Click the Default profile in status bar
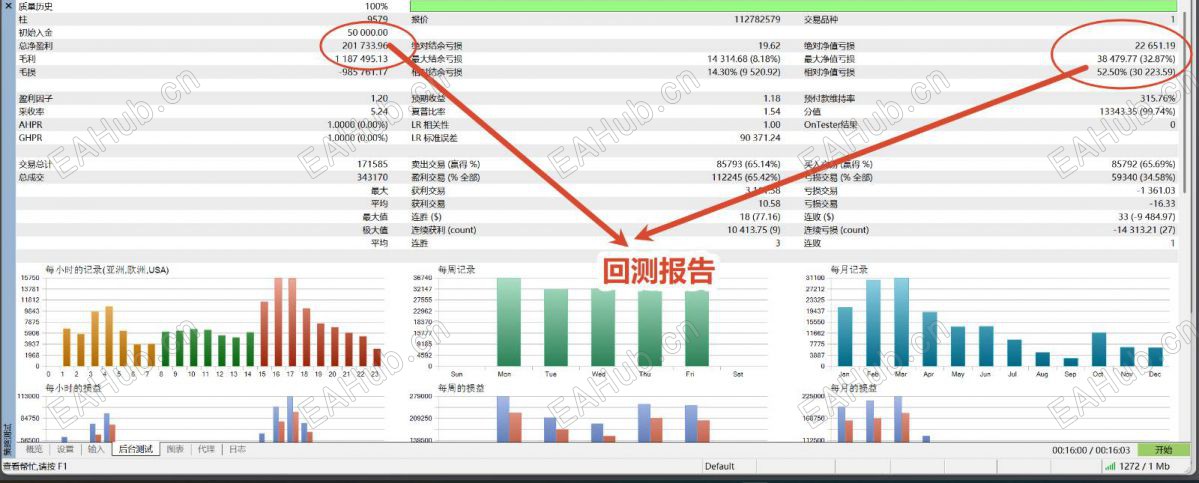Viewport: 1199px width, 483px height. (720, 466)
